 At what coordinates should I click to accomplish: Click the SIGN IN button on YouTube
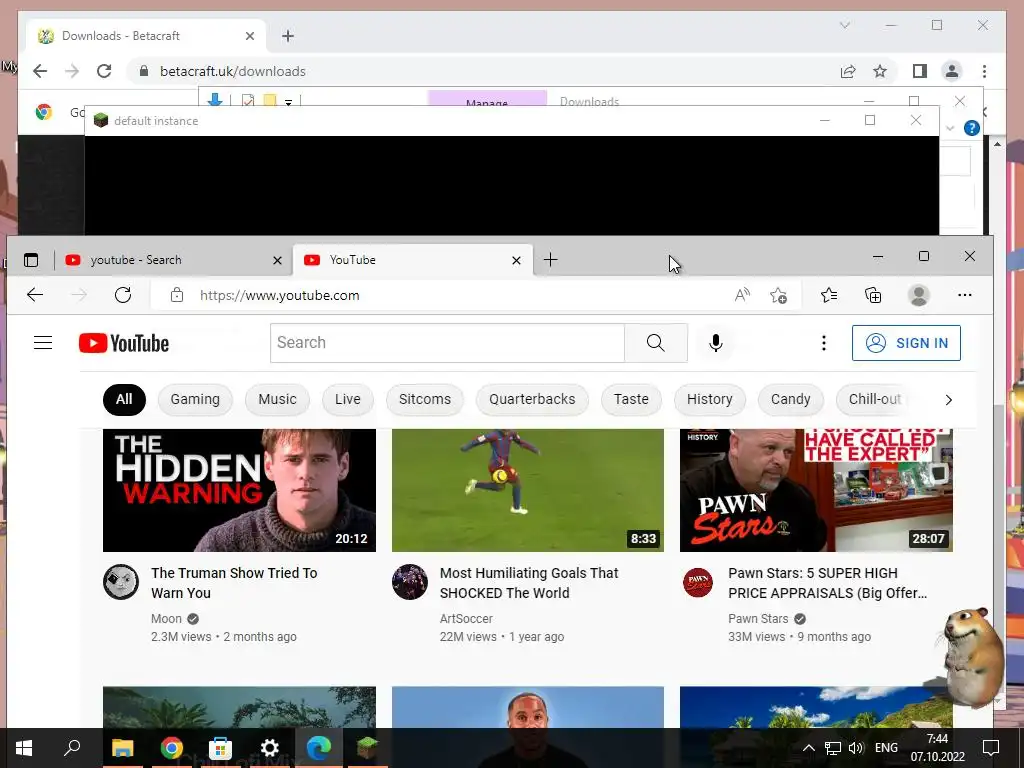[906, 343]
